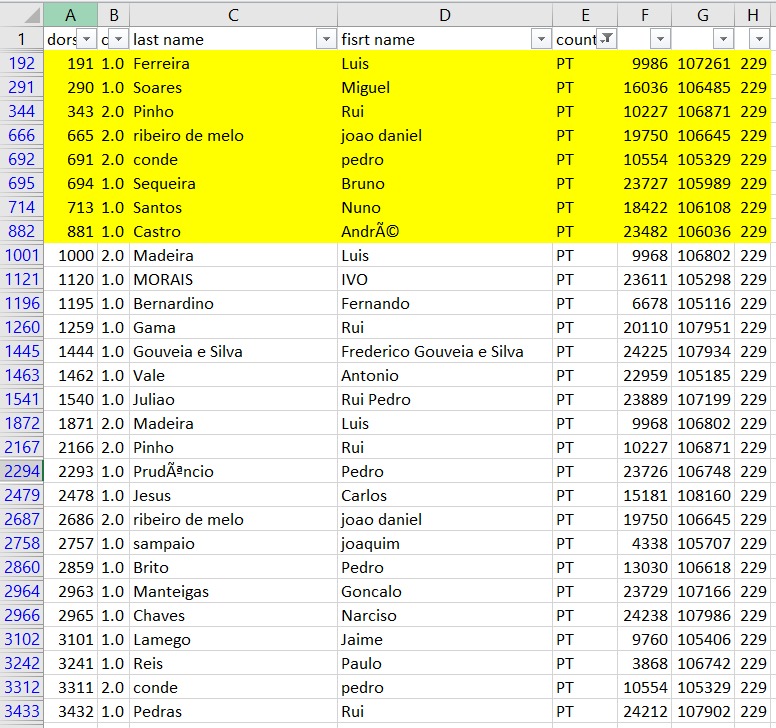
Task: Open filter dropdown on fisrt name column
Action: point(541,39)
